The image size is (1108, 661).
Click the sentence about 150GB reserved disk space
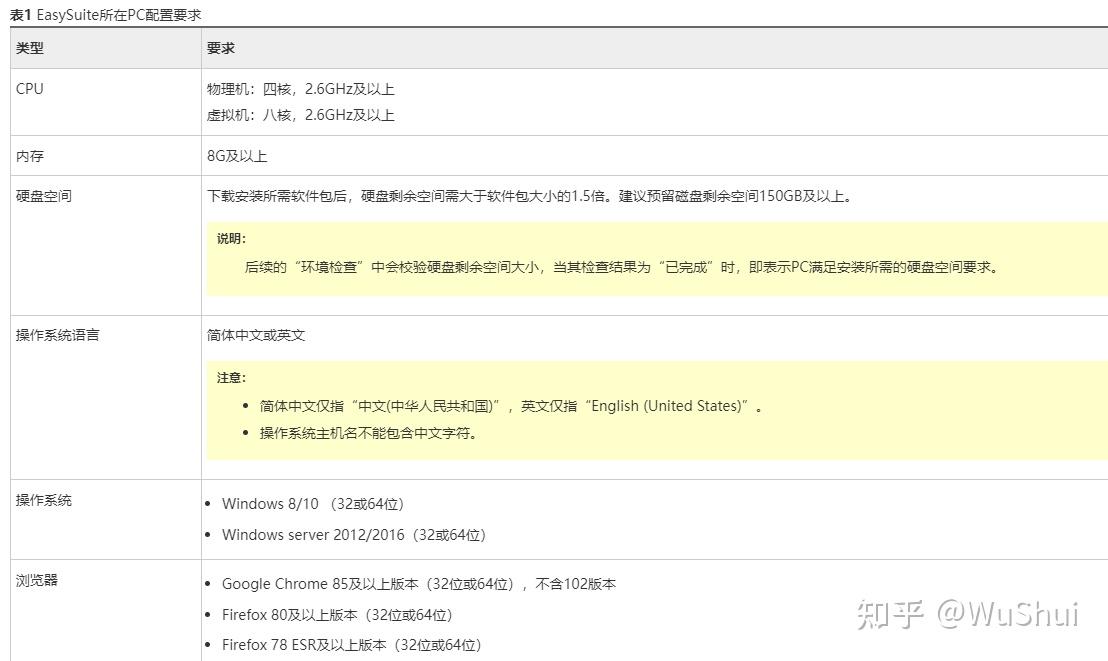pos(531,196)
